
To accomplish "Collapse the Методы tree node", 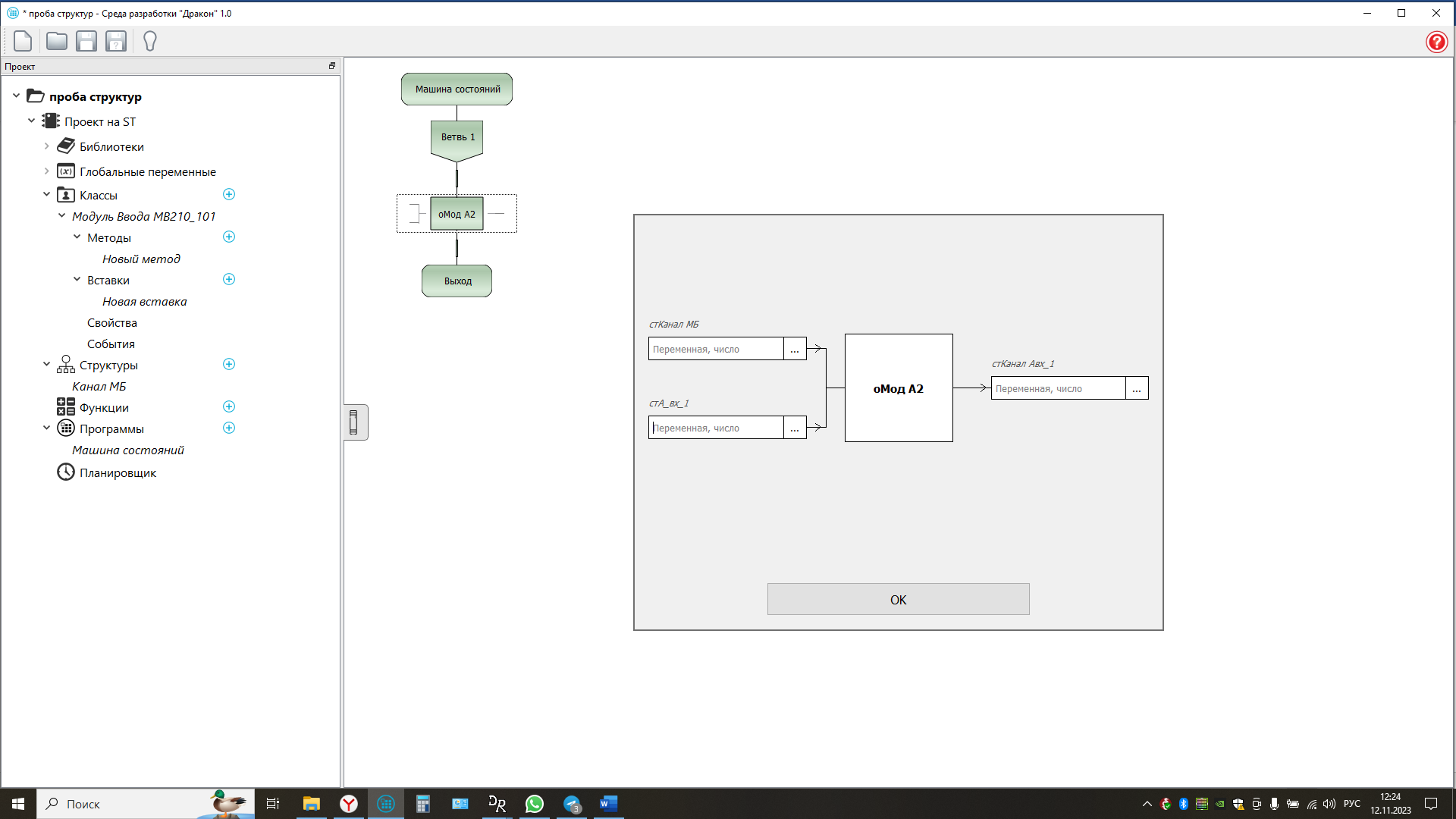I will tap(77, 237).
